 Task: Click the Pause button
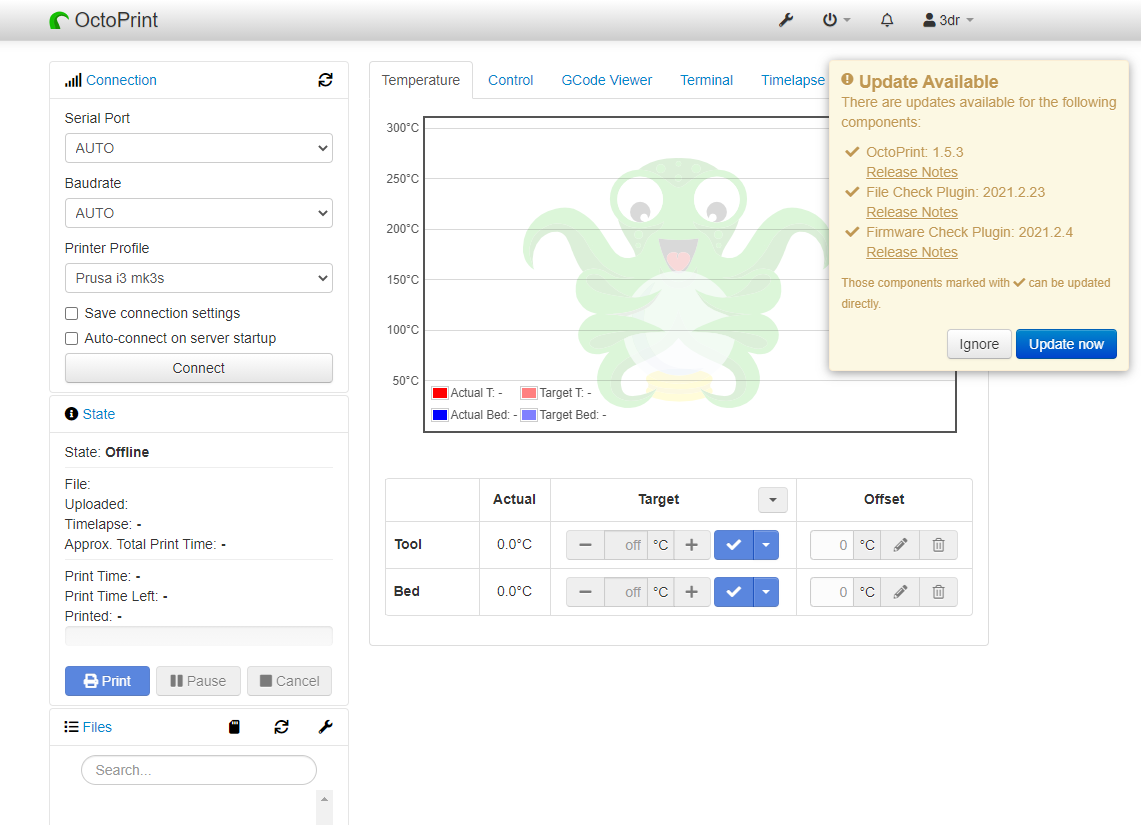tap(198, 681)
